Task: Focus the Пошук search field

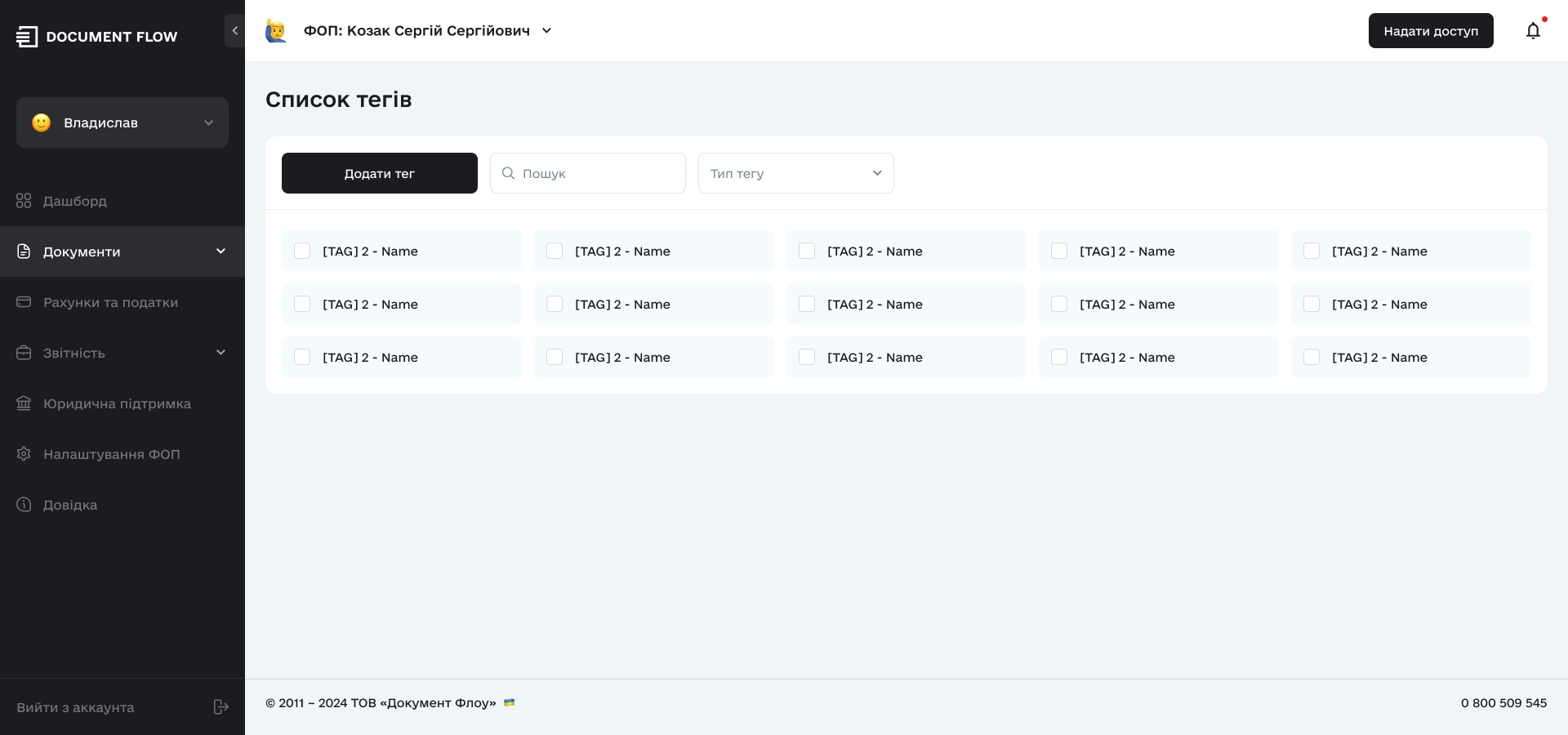Action: [x=588, y=173]
